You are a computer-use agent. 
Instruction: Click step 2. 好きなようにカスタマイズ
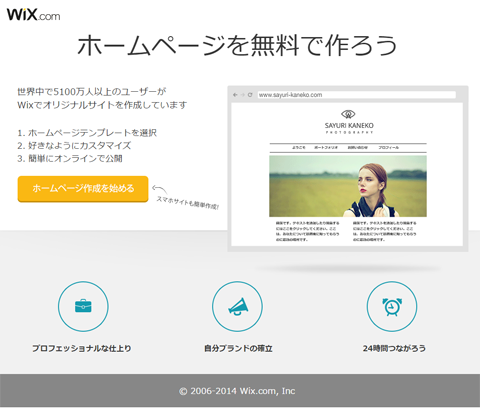click(x=74, y=146)
